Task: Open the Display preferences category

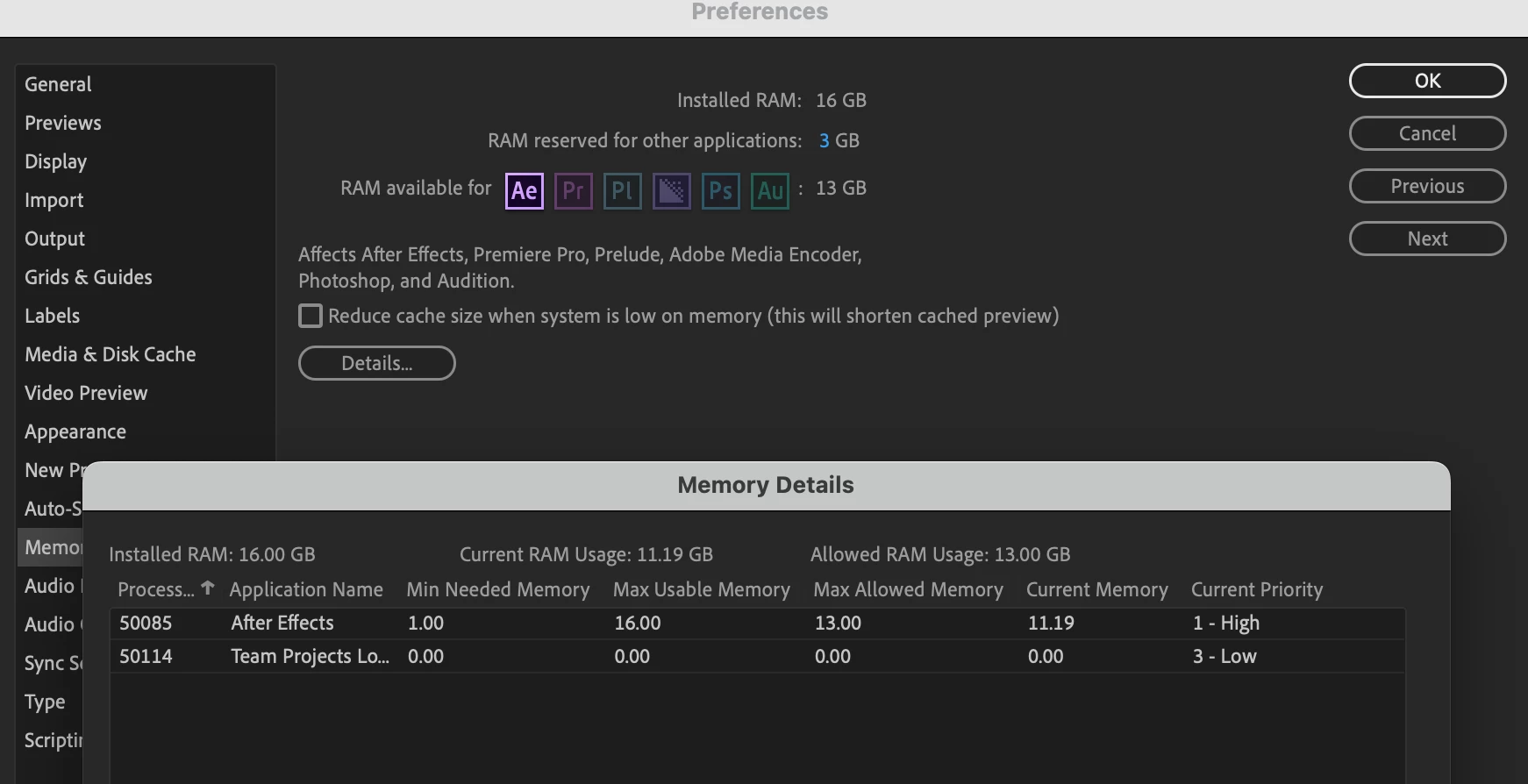Action: point(56,161)
